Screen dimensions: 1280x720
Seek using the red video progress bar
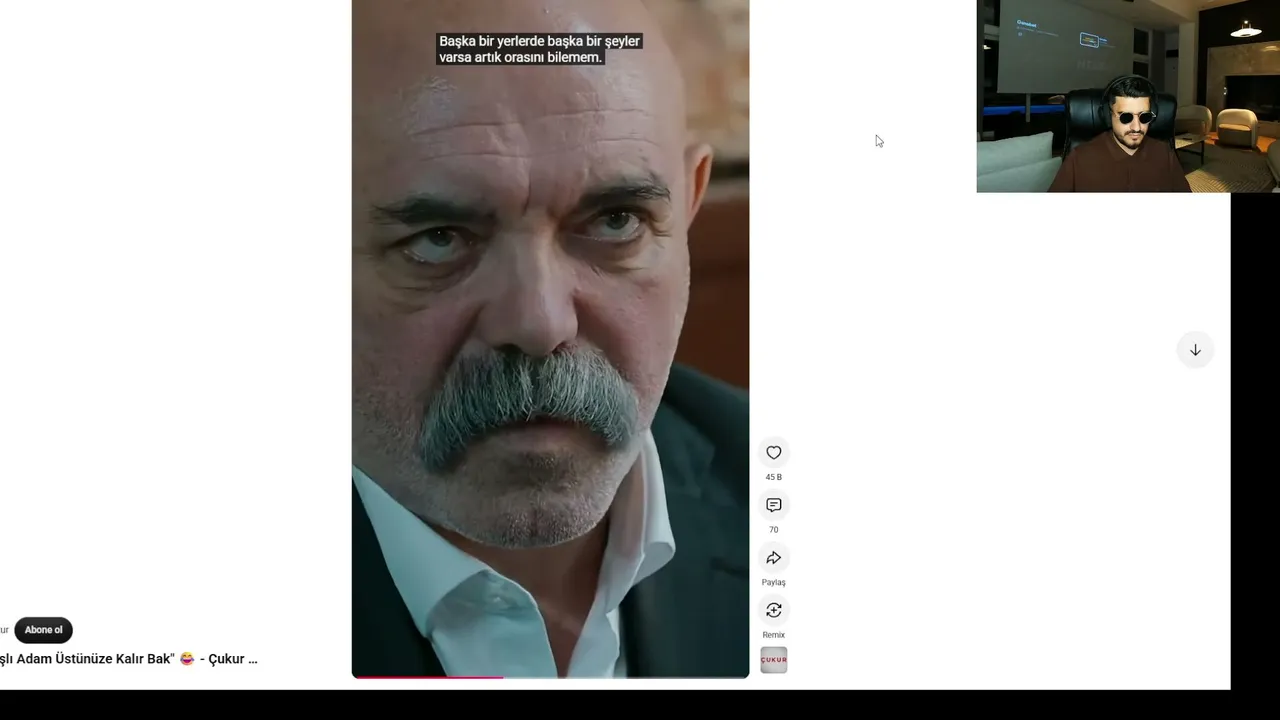click(550, 677)
